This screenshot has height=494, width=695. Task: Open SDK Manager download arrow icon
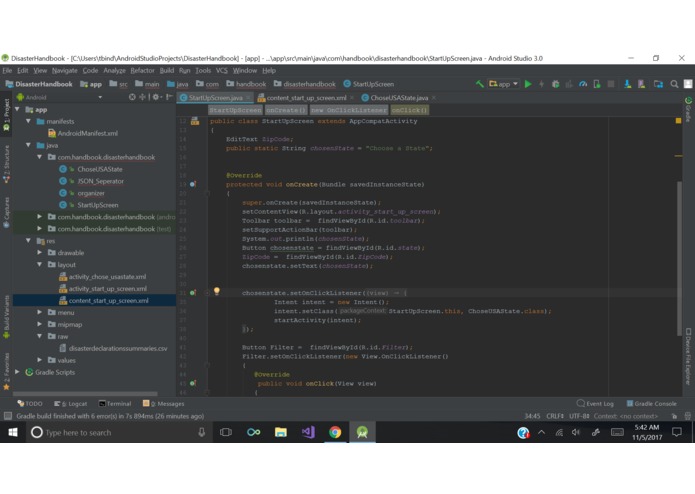coord(628,84)
